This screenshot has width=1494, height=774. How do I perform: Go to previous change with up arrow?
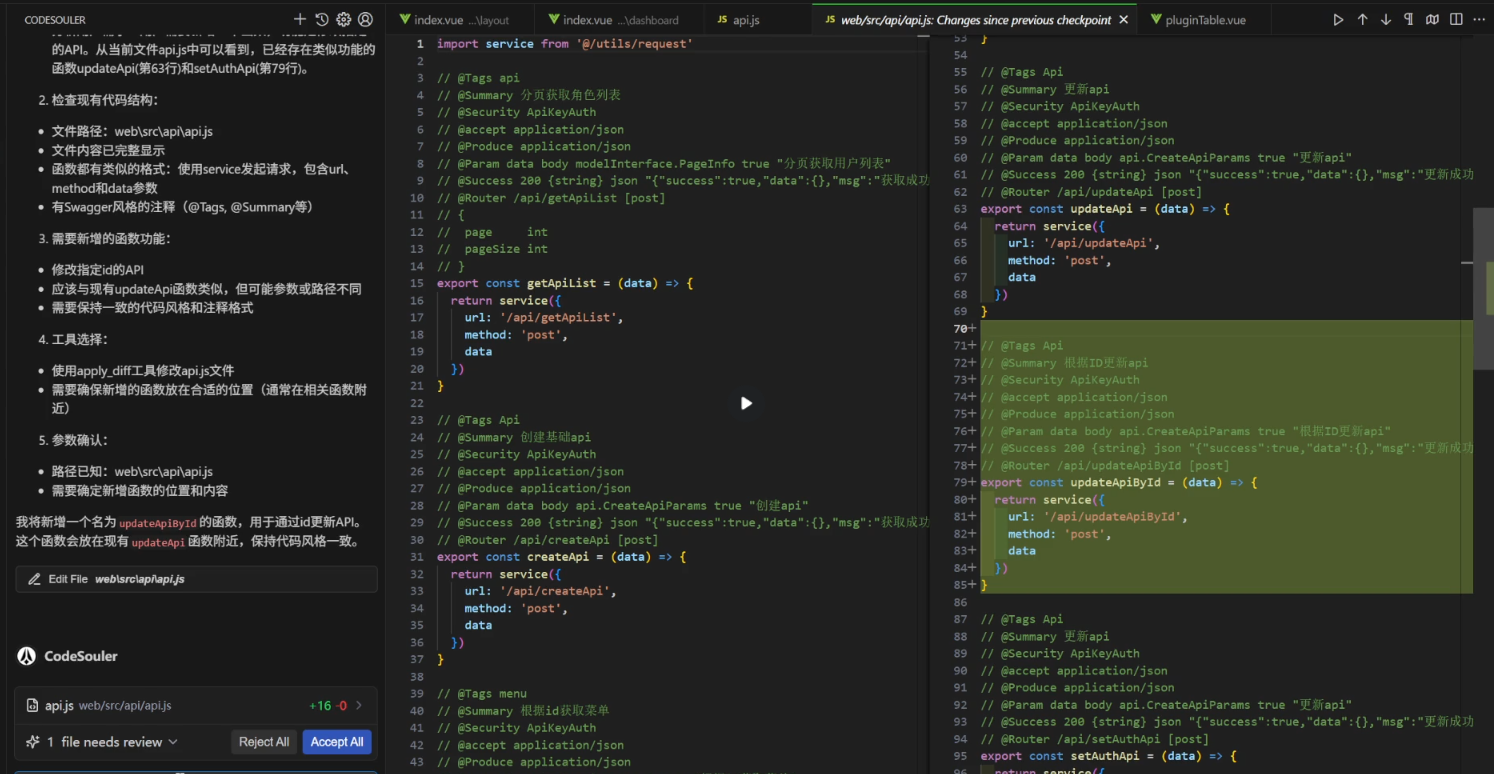(1362, 20)
